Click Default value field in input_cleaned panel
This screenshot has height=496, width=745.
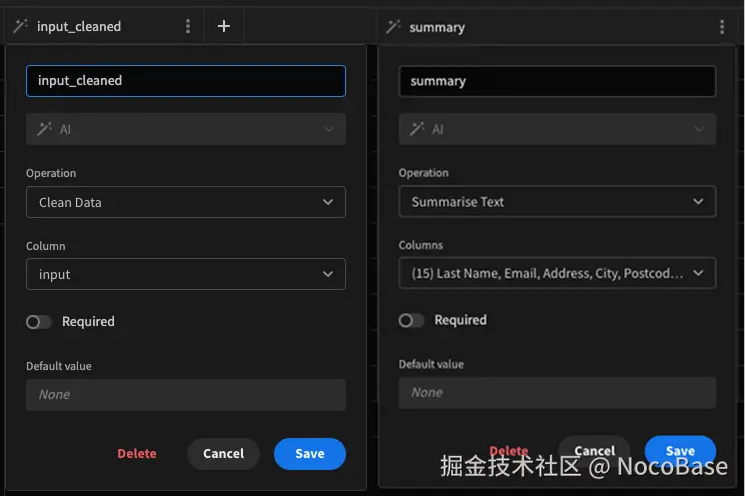click(186, 395)
